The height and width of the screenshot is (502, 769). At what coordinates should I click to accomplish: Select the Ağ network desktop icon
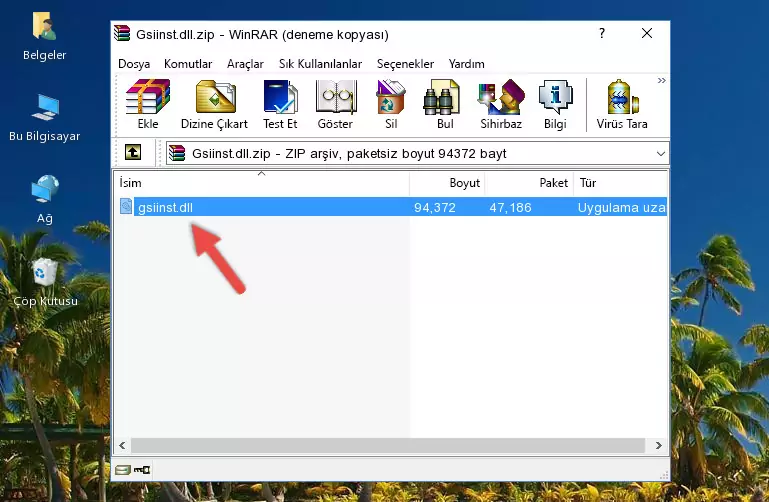pyautogui.click(x=45, y=200)
